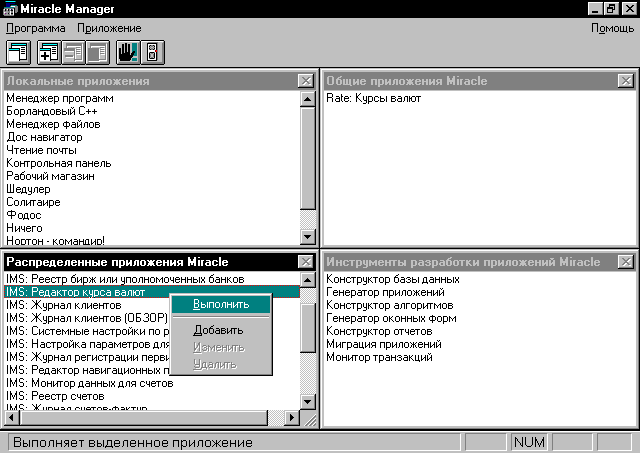Screen dimensions: 640x453
Task: Close the Распределенные приложения Miracle panel
Action: (306, 262)
